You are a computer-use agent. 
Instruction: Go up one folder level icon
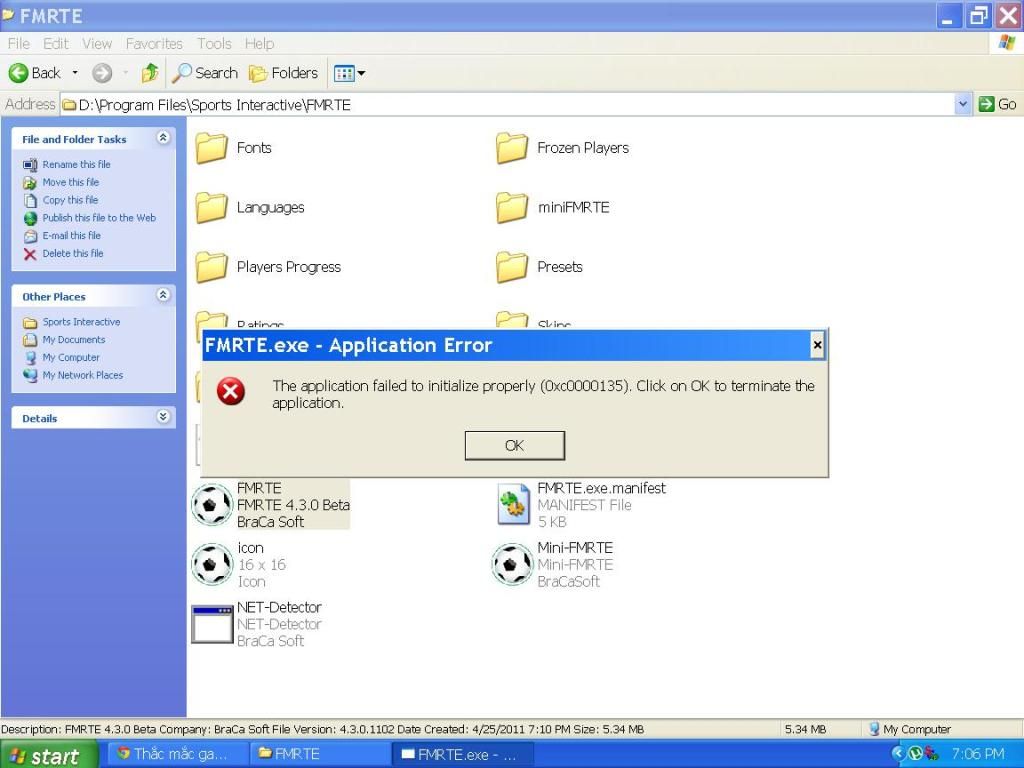150,72
